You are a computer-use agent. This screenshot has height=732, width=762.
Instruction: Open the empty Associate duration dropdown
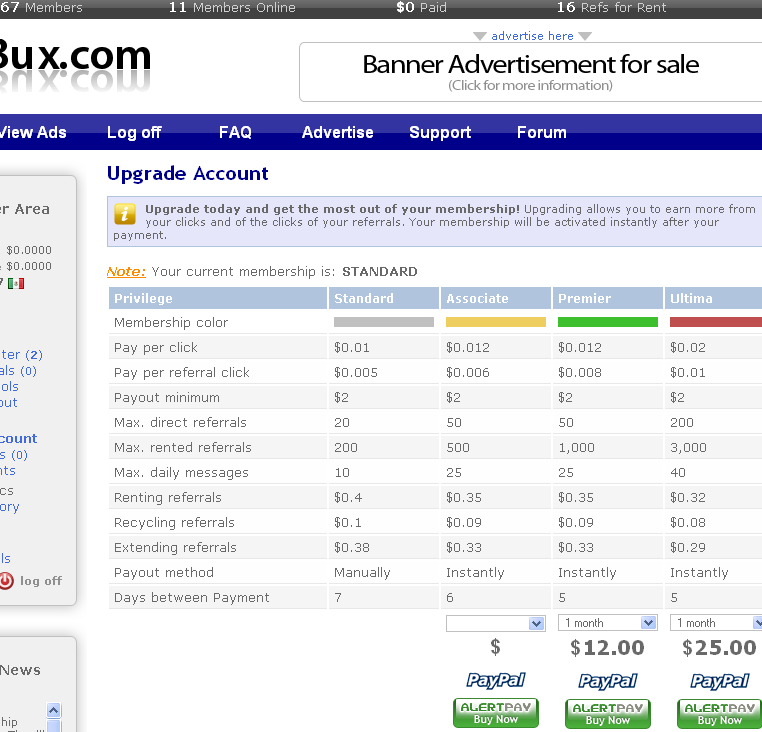(x=496, y=624)
